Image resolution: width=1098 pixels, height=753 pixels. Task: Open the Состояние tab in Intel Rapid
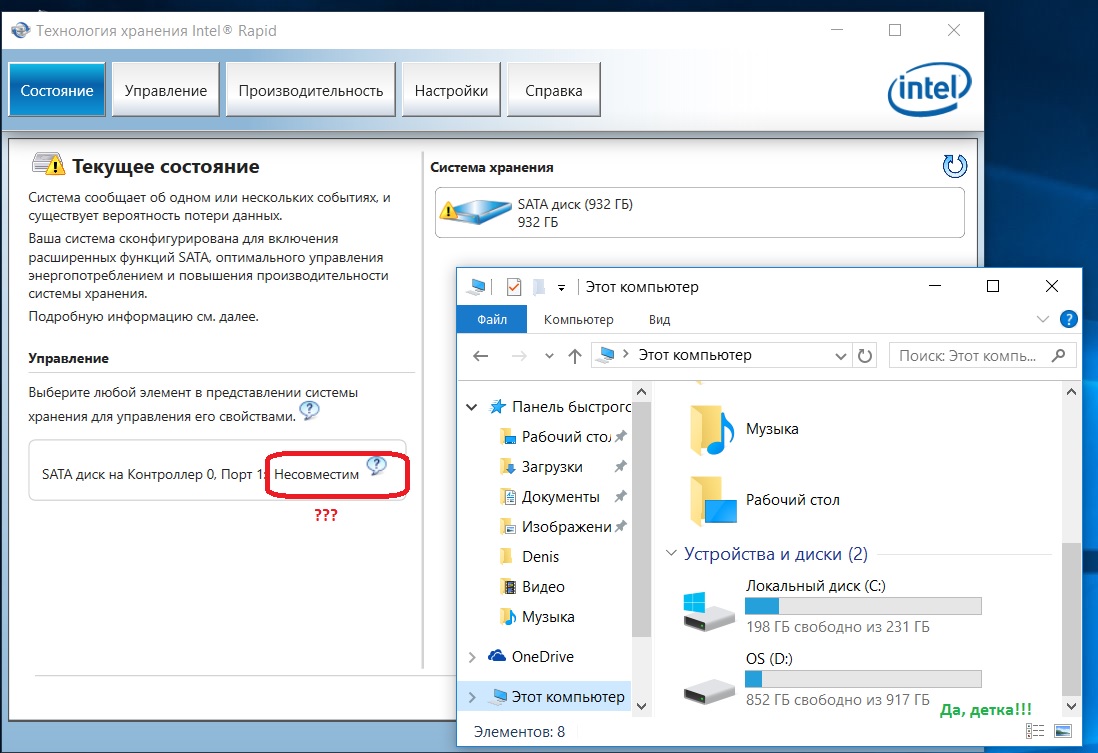[x=57, y=90]
